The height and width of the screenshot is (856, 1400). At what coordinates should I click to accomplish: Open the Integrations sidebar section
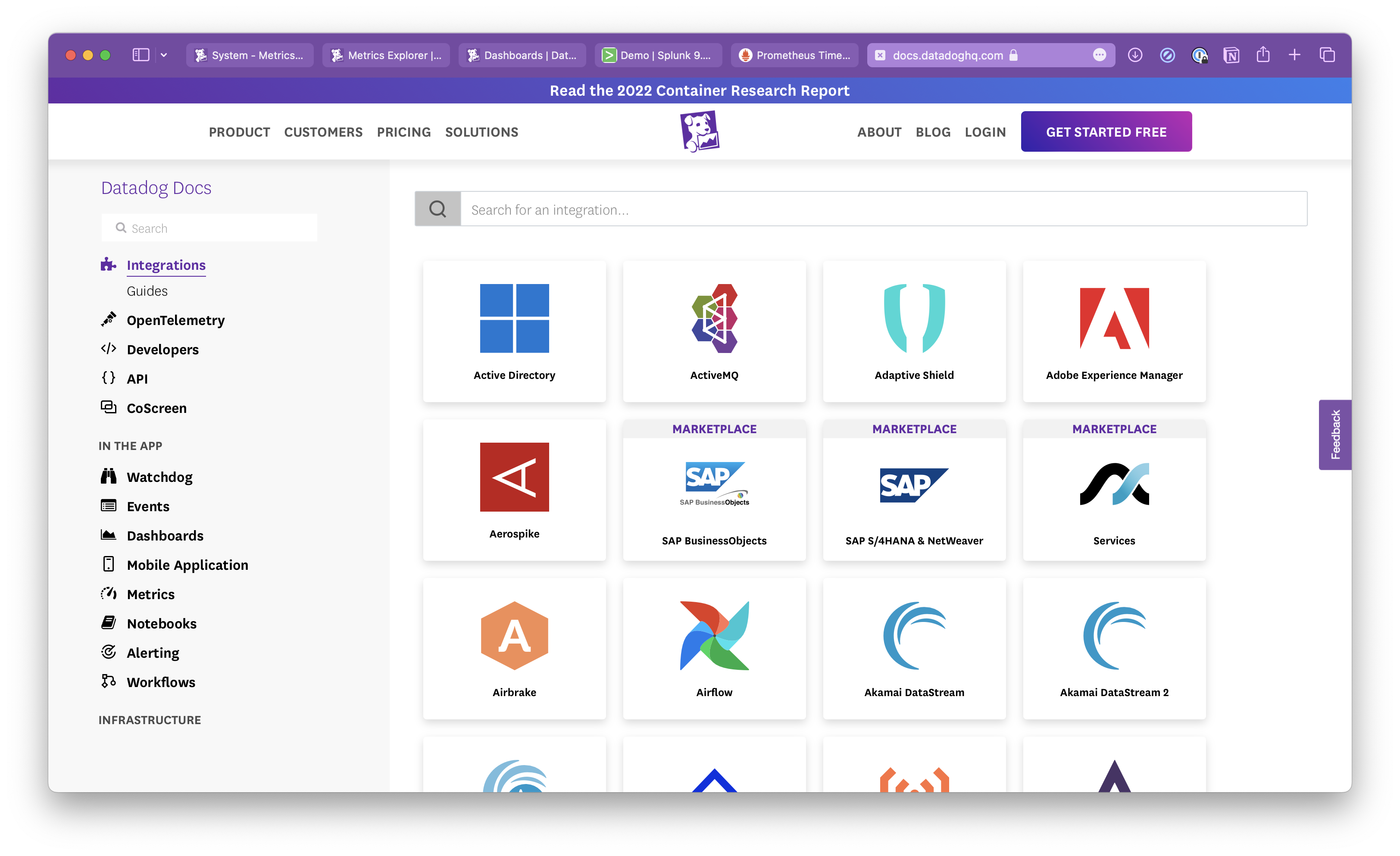coord(166,265)
